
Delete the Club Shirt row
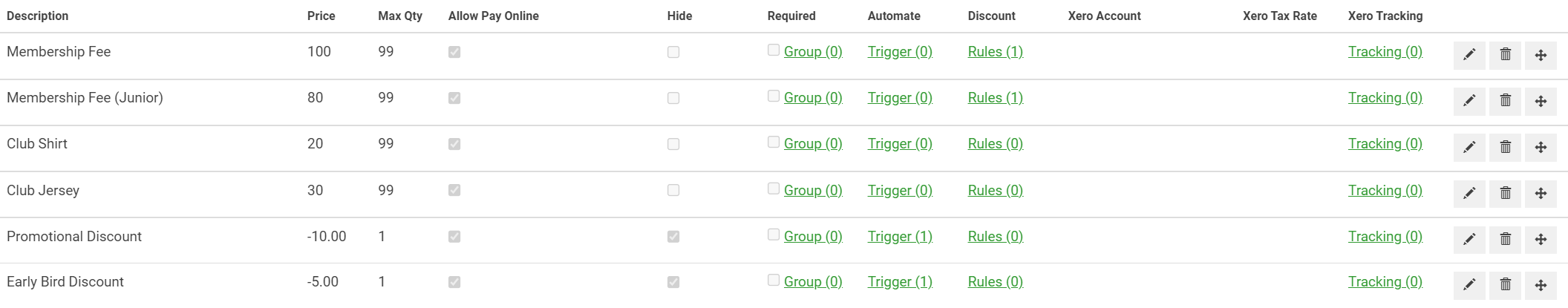click(x=1505, y=147)
